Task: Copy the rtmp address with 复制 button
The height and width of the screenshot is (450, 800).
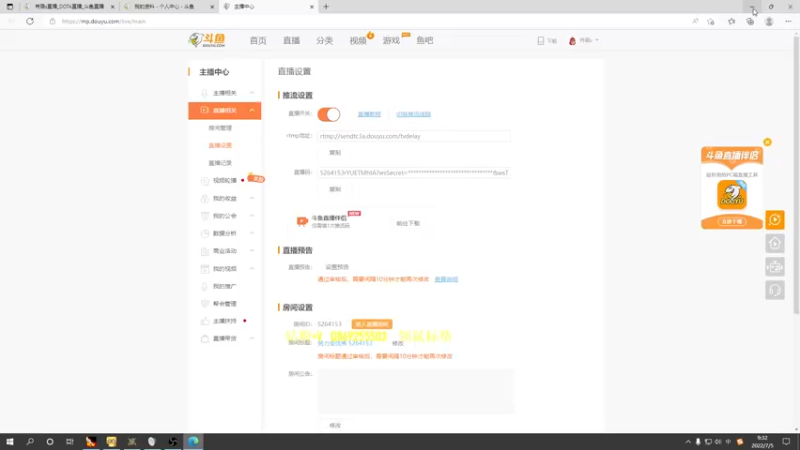Action: coord(335,153)
